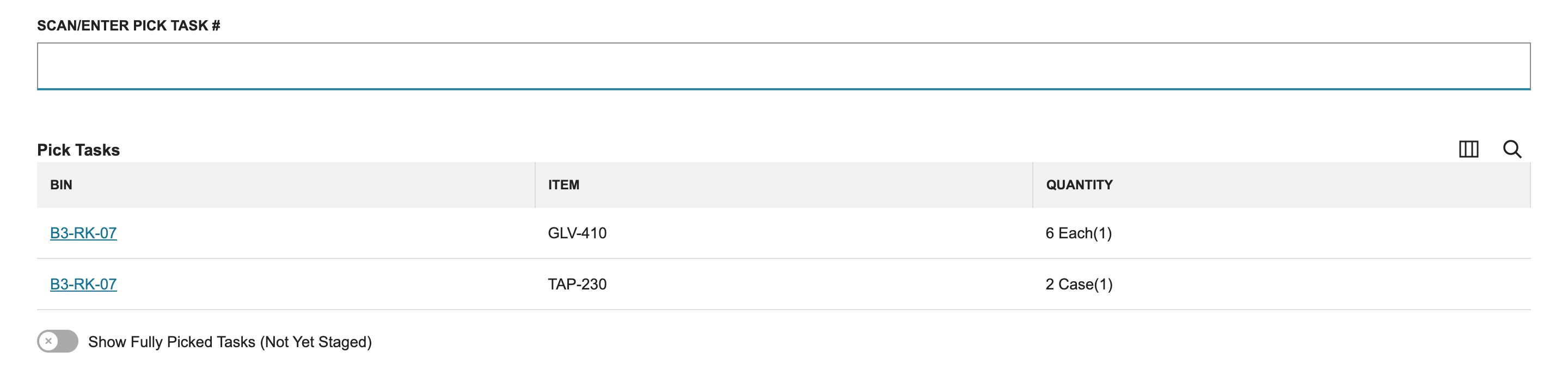Focus the Scan/Enter Pick Task # field

tap(783, 66)
